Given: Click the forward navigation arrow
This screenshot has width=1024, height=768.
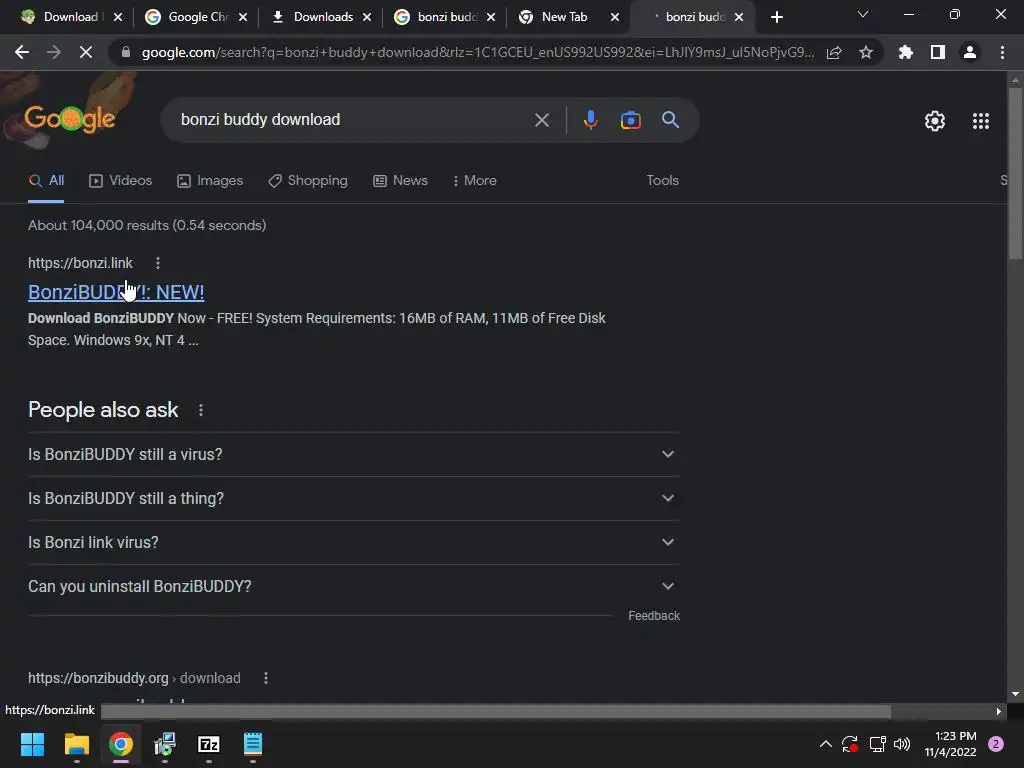Looking at the screenshot, I should pyautogui.click(x=54, y=52).
